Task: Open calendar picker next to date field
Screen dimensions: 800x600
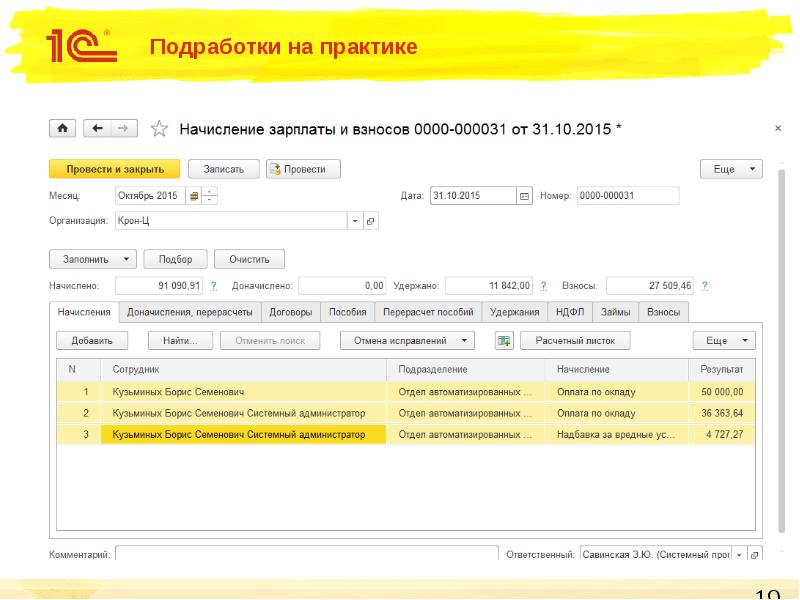Action: click(x=524, y=195)
